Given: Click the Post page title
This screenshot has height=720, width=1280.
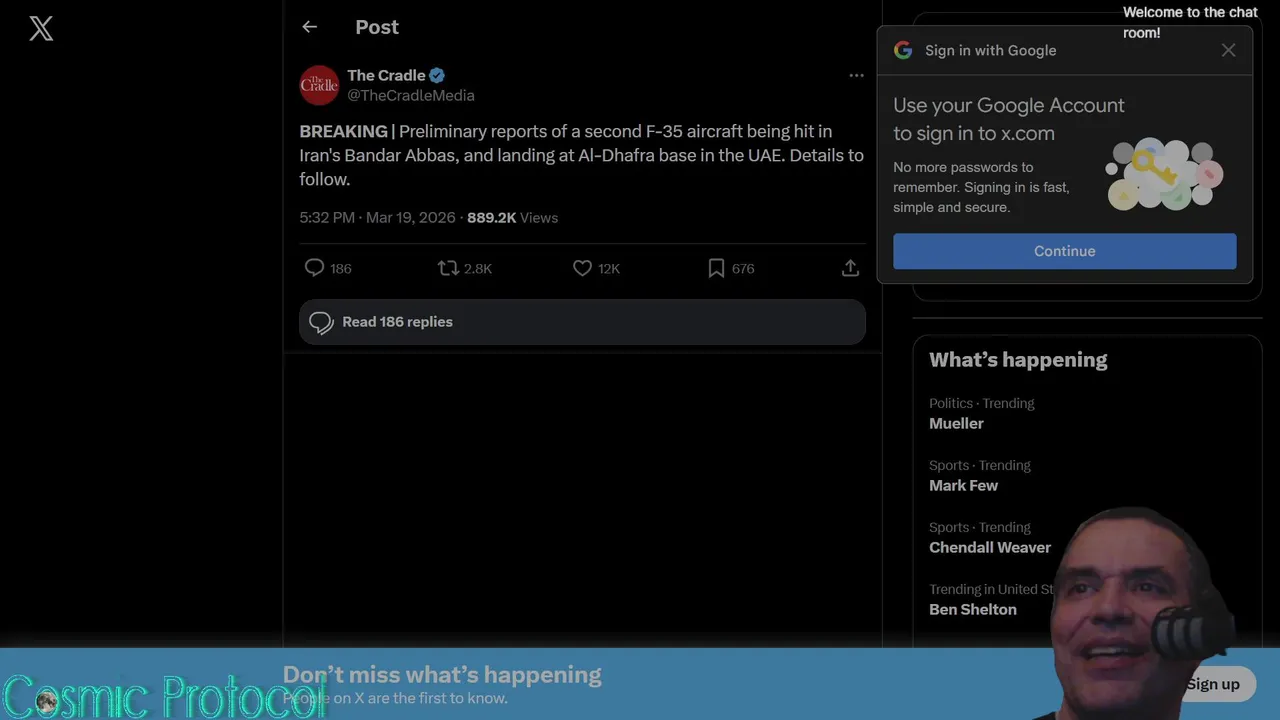Looking at the screenshot, I should click(377, 27).
